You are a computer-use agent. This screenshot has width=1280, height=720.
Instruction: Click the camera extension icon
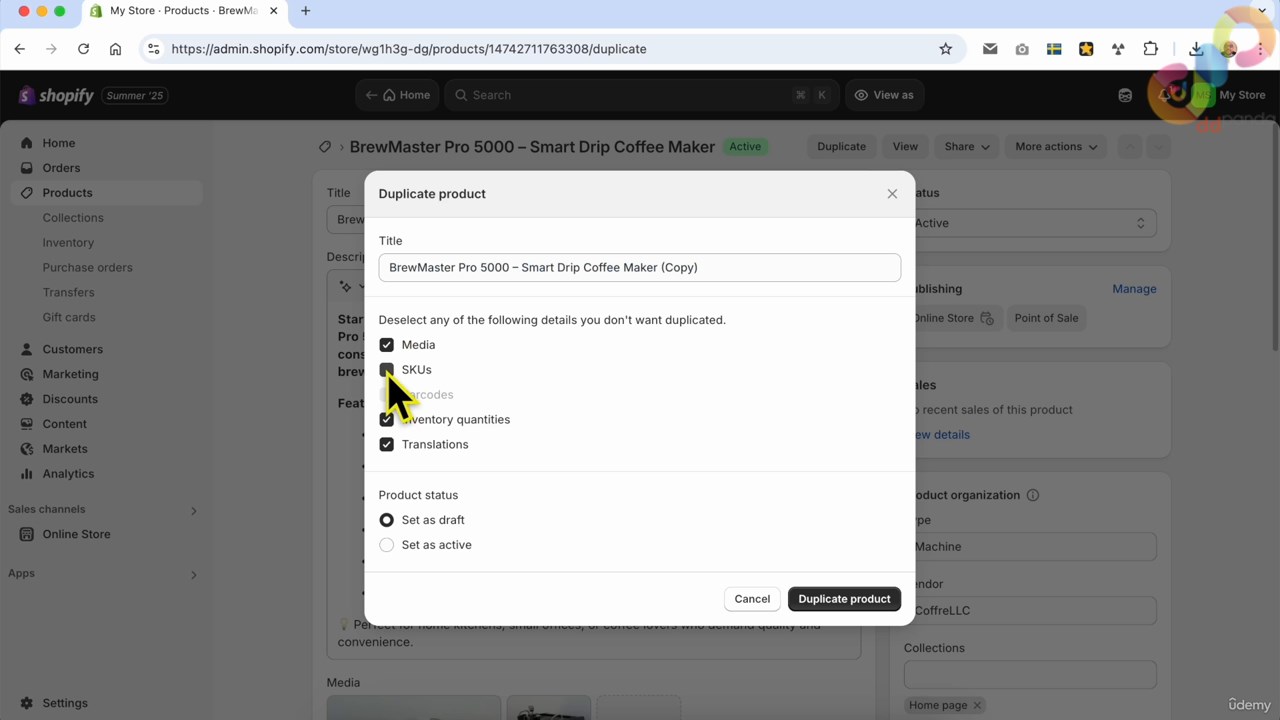tap(1022, 49)
